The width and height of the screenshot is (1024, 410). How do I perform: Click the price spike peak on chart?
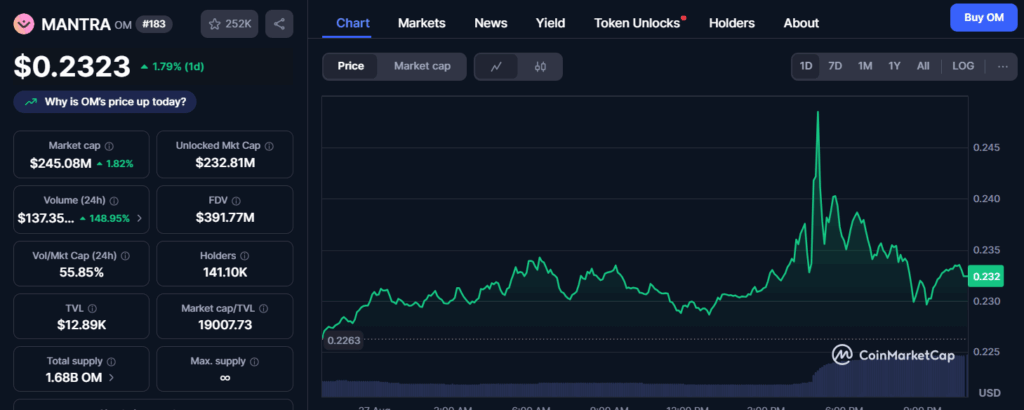point(818,112)
